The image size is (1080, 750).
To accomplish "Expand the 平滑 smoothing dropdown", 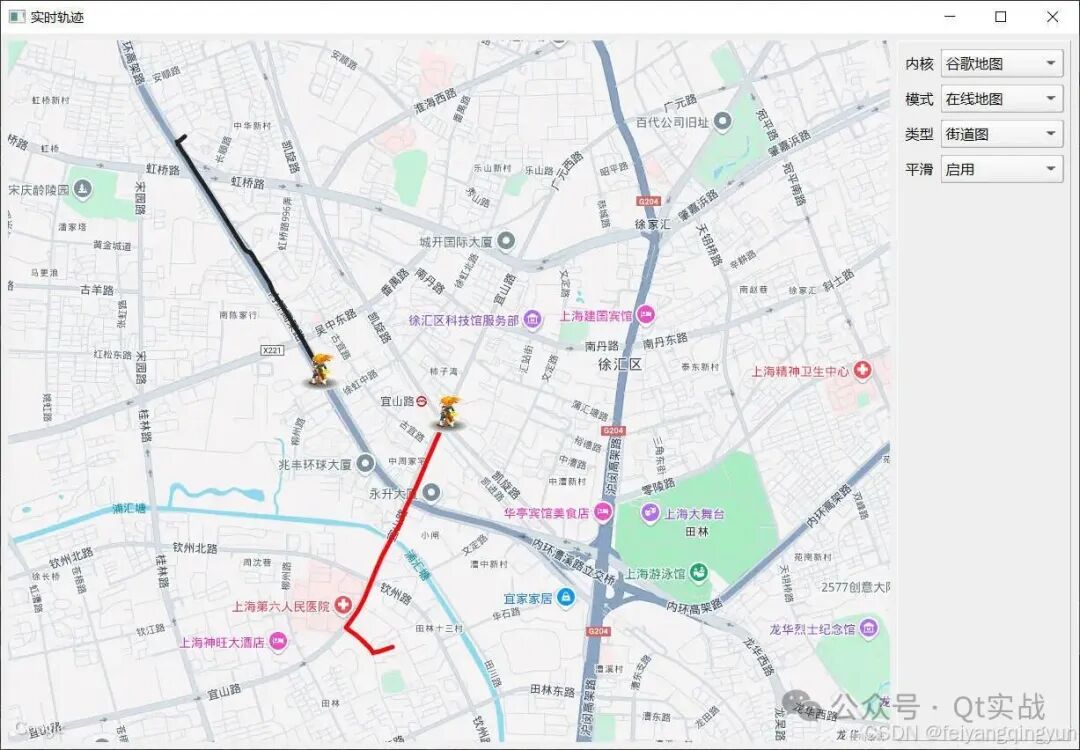I will (x=1001, y=169).
